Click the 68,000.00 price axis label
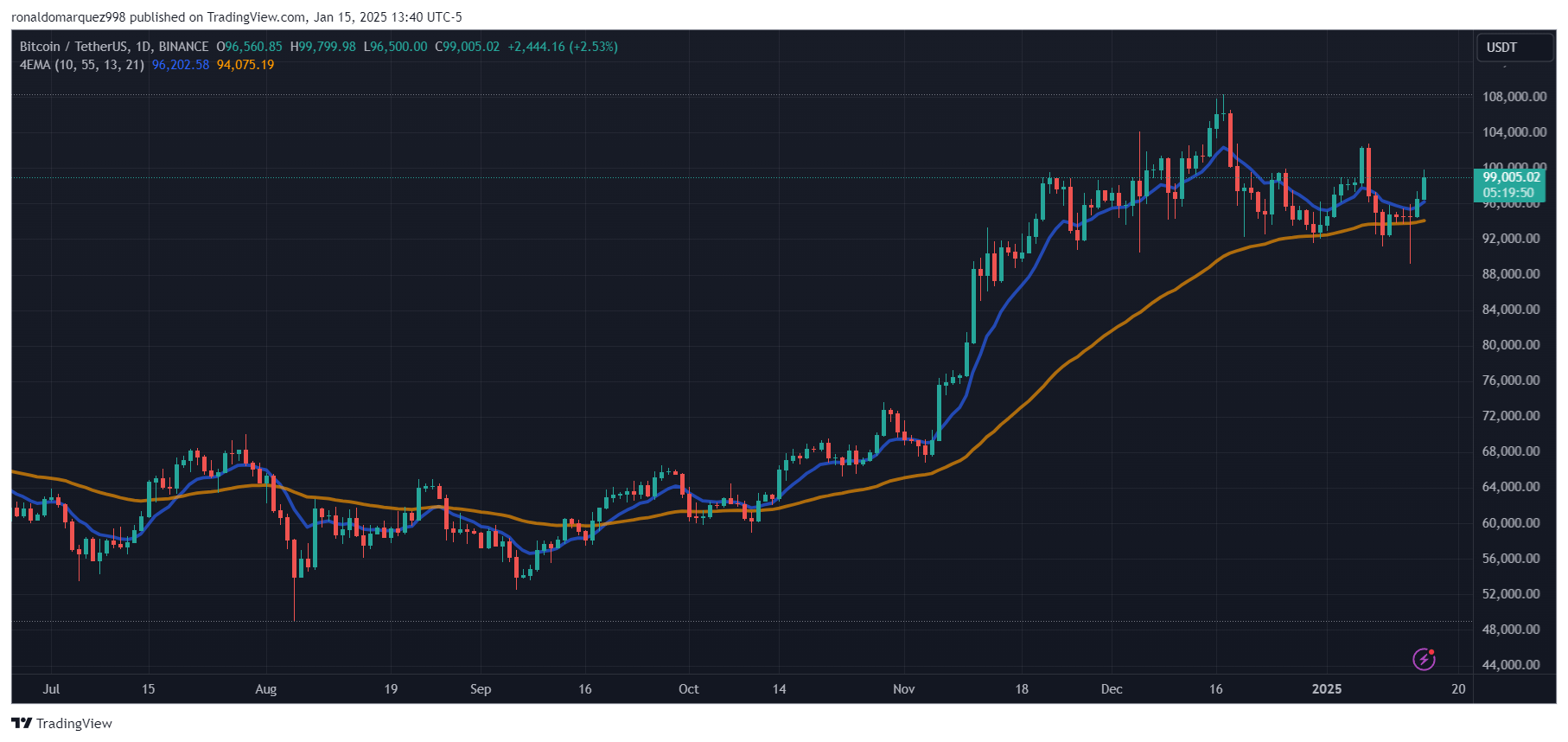This screenshot has width=1568, height=742. 1511,451
